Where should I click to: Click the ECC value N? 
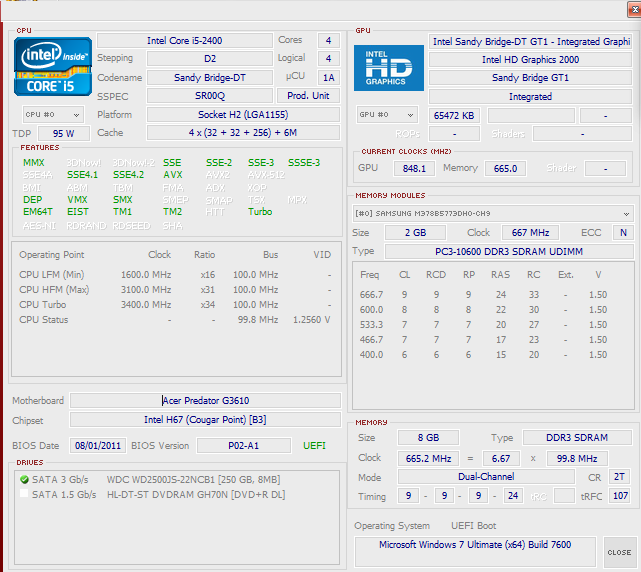623,233
